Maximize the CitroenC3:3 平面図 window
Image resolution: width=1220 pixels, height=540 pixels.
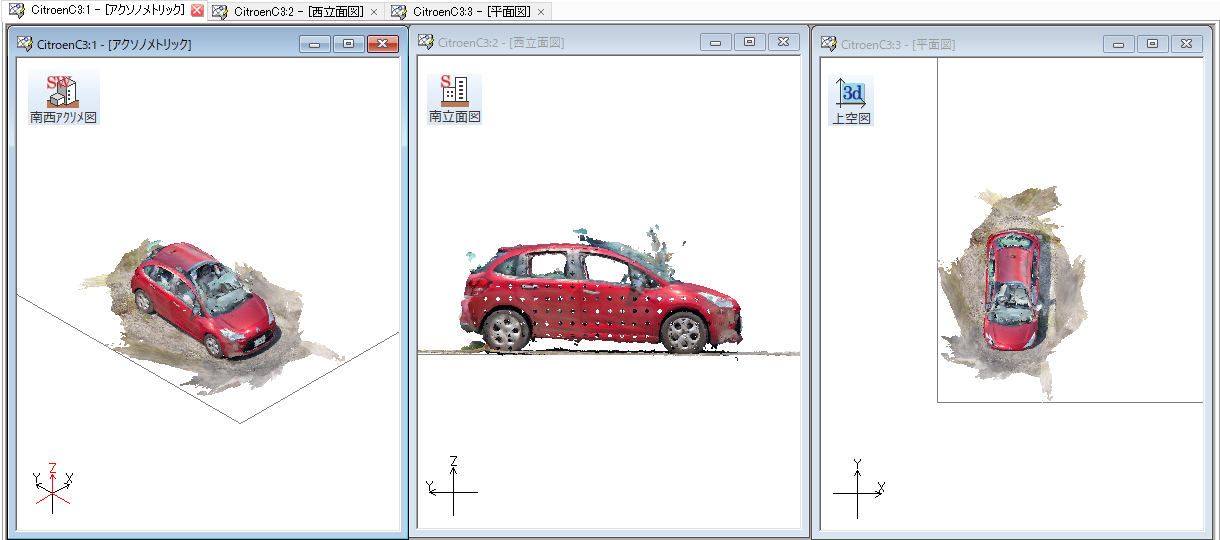[x=1153, y=44]
